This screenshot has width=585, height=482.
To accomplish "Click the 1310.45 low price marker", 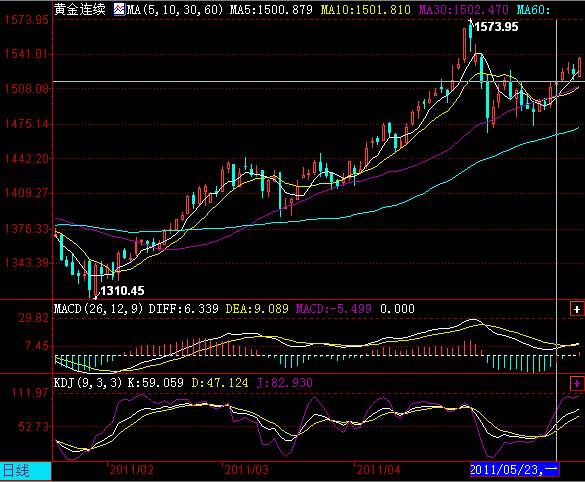I will (x=122, y=291).
